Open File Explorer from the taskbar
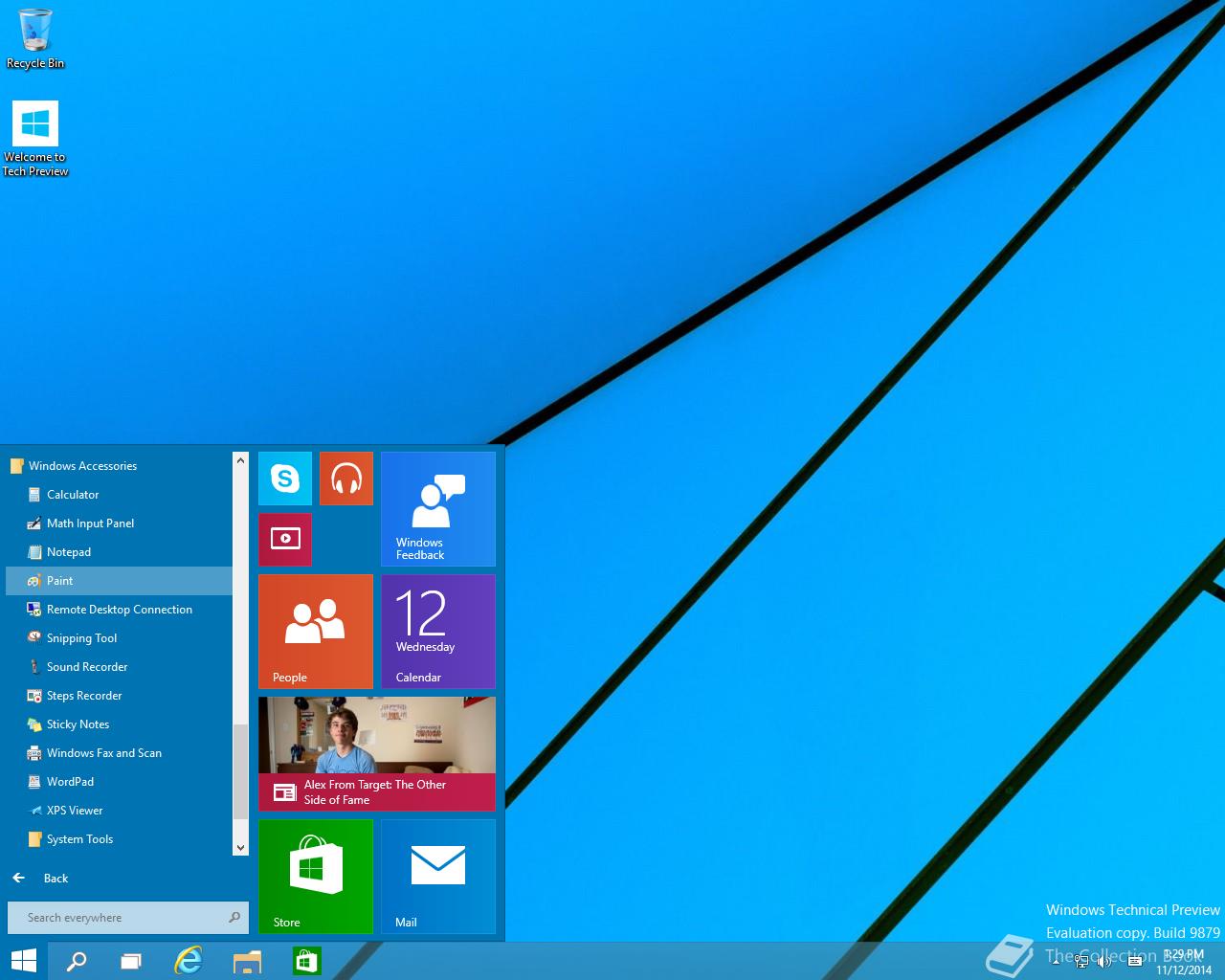Image resolution: width=1225 pixels, height=980 pixels. coord(247,961)
